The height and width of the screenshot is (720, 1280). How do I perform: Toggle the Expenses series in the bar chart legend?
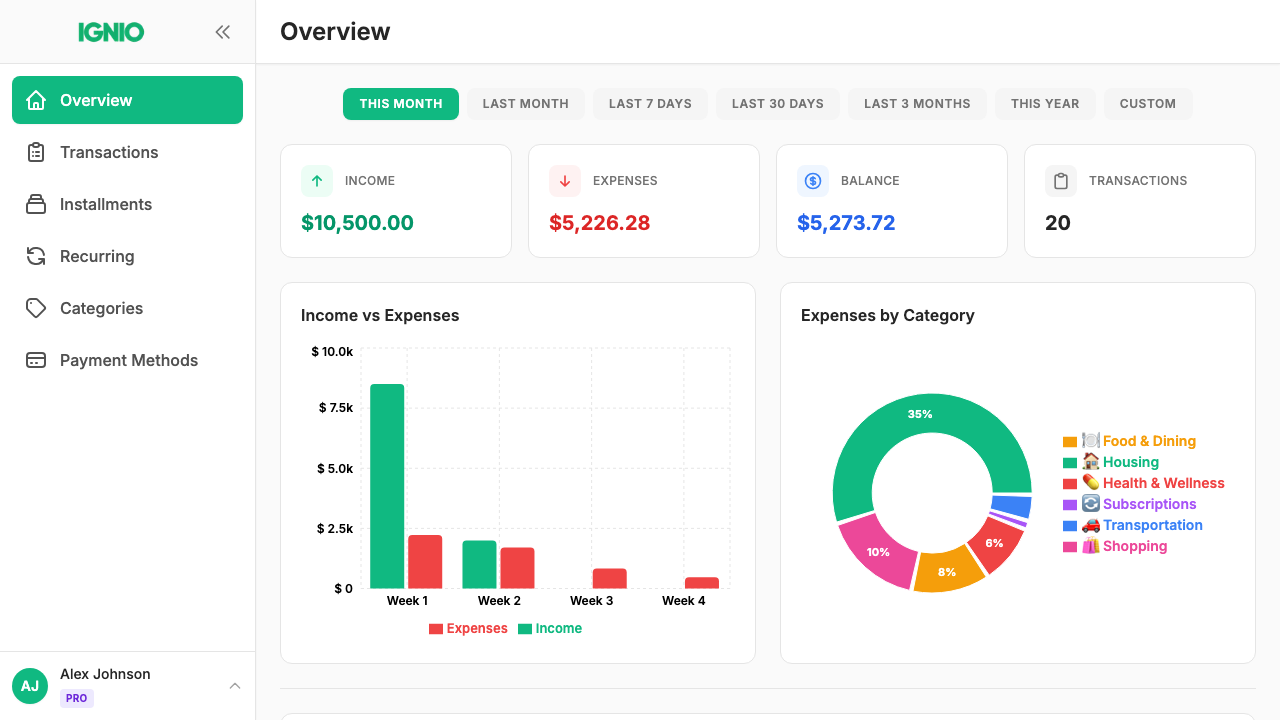(x=468, y=628)
